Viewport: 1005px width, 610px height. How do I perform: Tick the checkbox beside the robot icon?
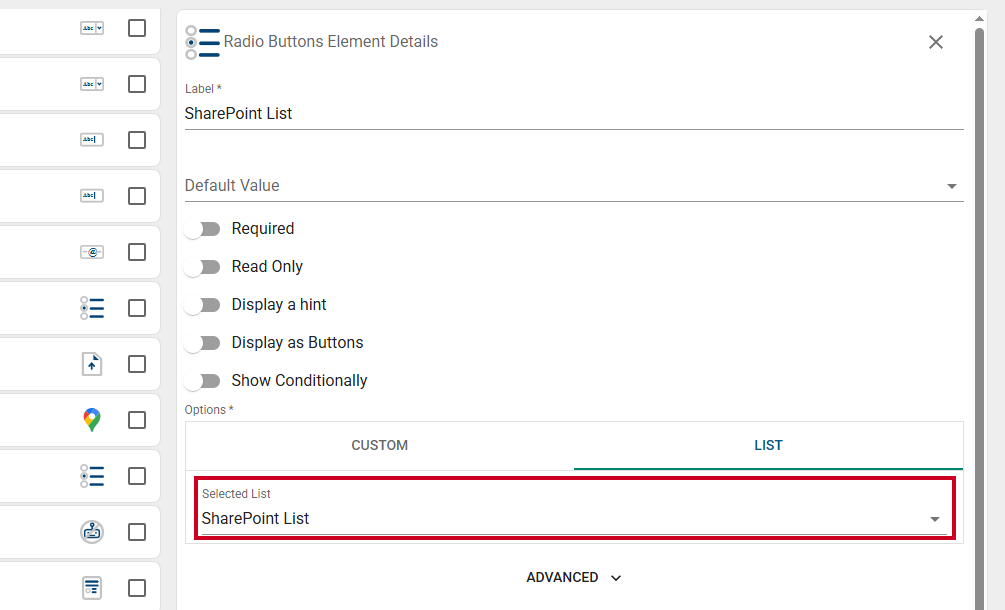[137, 532]
